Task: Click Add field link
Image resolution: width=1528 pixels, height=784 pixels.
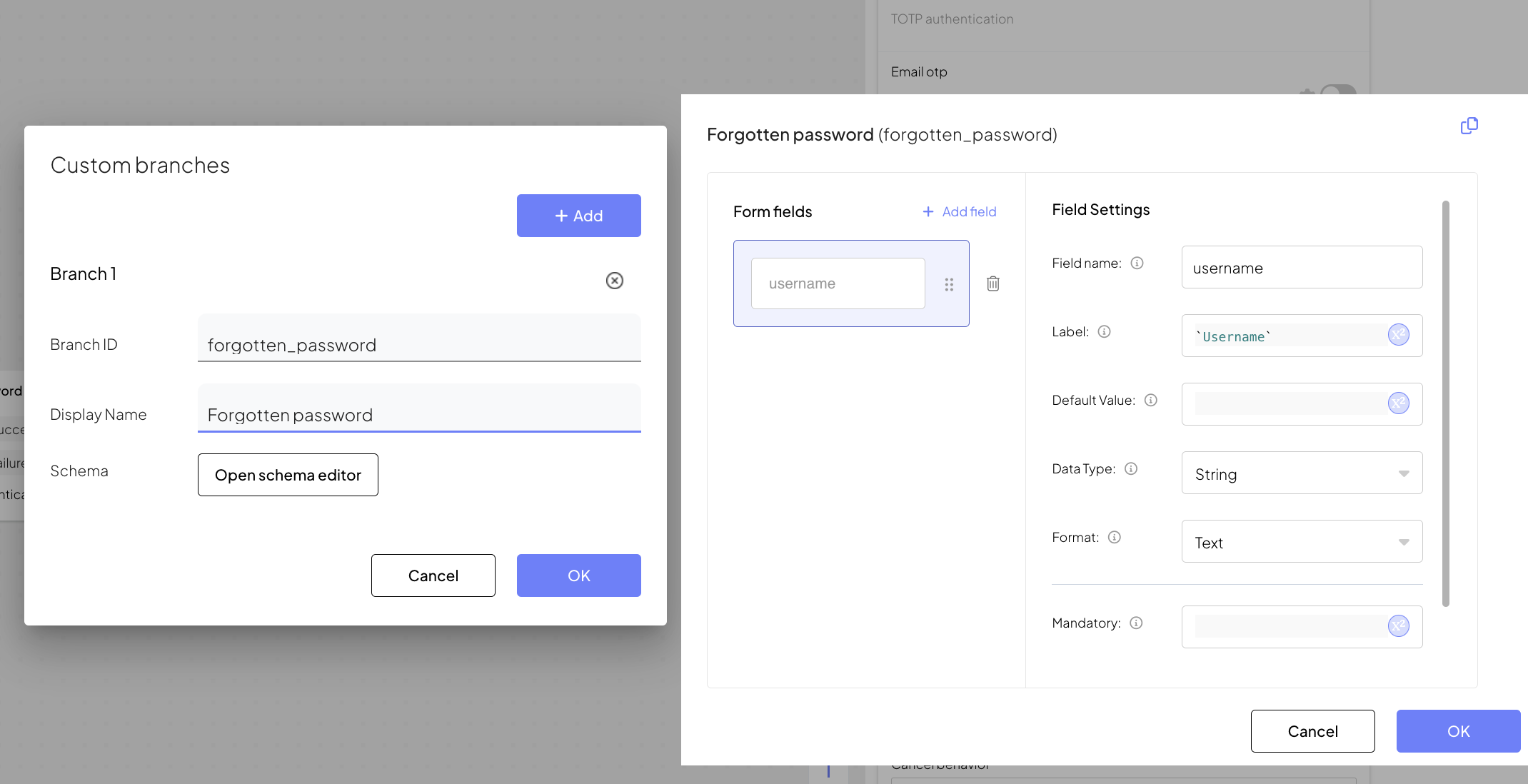Action: coord(959,212)
